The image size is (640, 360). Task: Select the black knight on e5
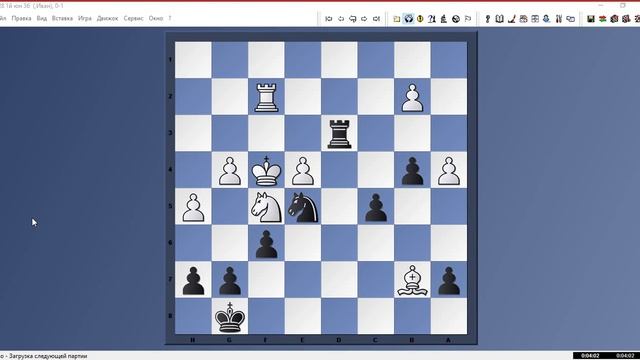[x=303, y=207]
